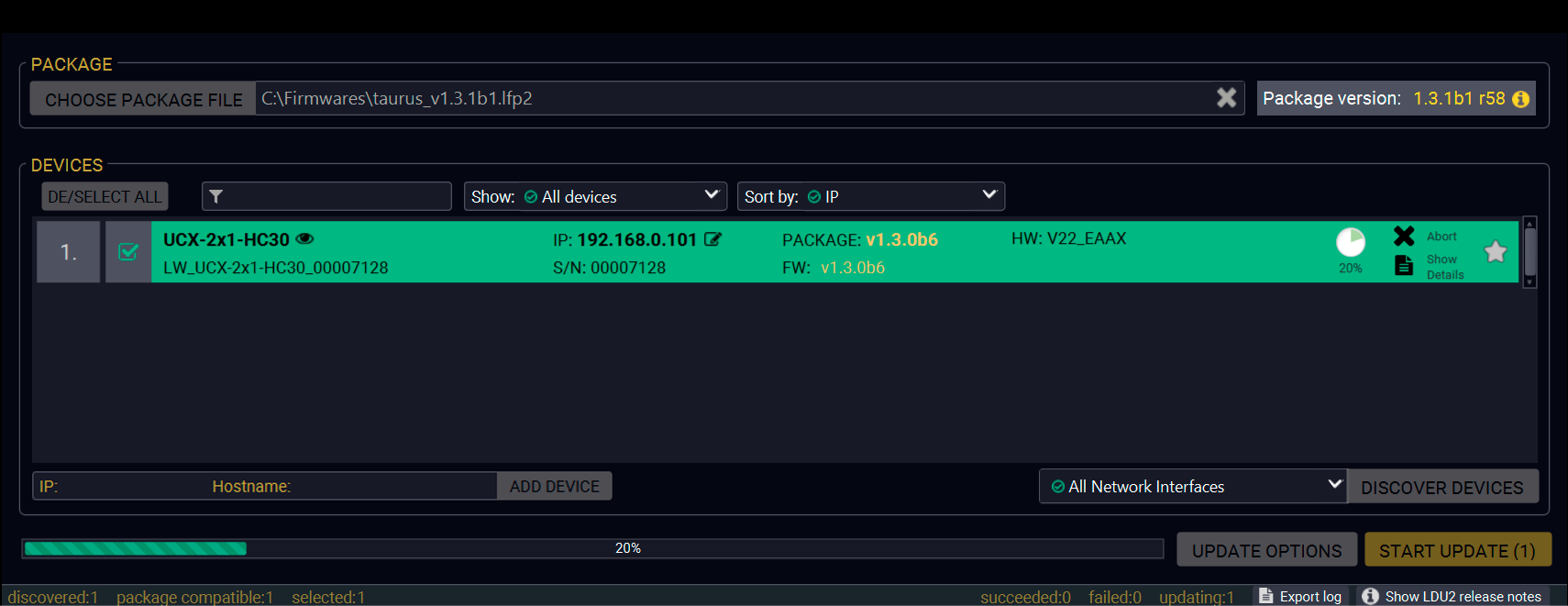1568x606 pixels.
Task: Click IP address 192.168.0.101
Action: [x=637, y=239]
